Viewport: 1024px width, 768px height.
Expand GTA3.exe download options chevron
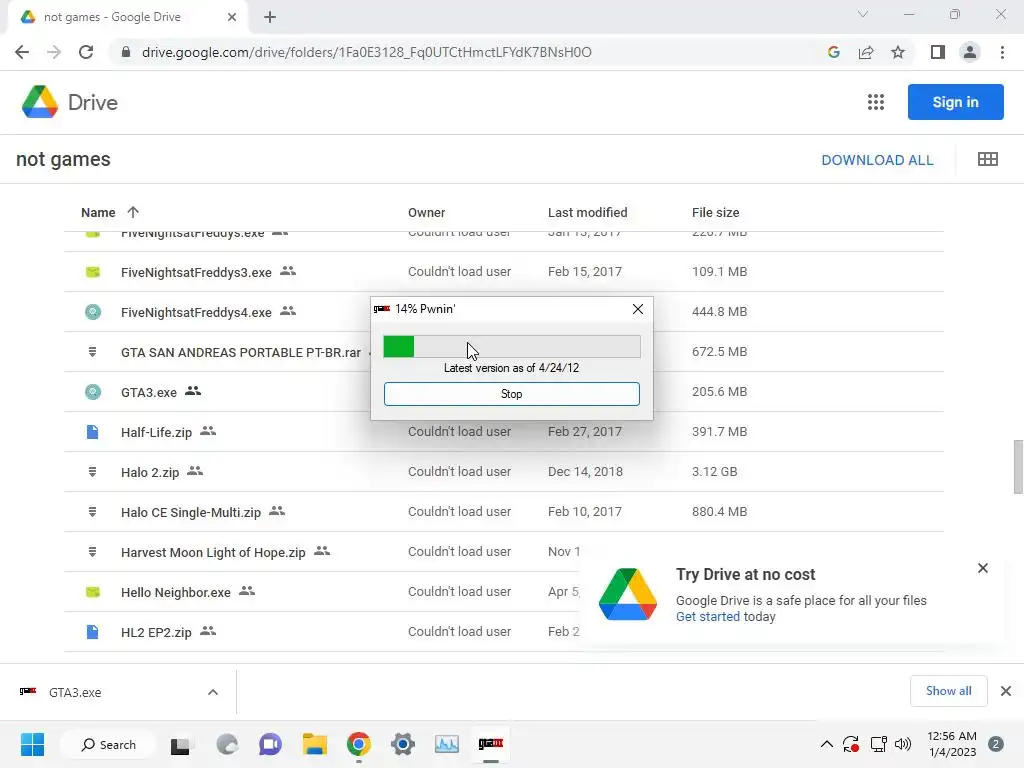click(x=213, y=692)
